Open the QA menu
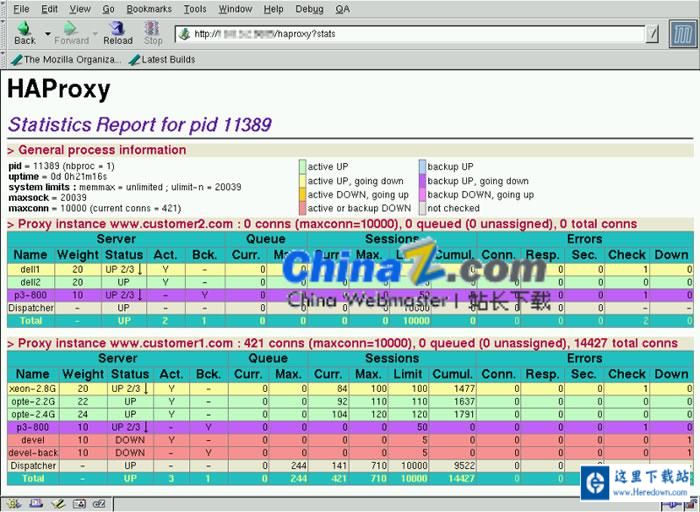This screenshot has height=512, width=700. 342,9
